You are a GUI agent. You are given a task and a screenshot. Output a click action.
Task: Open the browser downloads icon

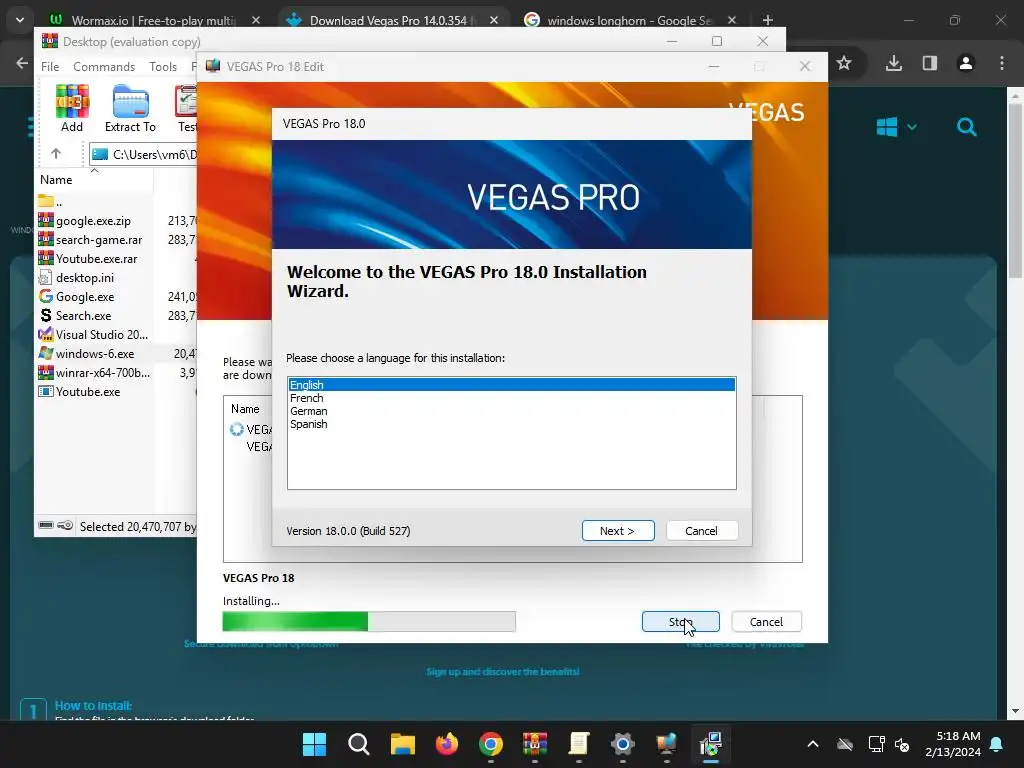tap(894, 63)
